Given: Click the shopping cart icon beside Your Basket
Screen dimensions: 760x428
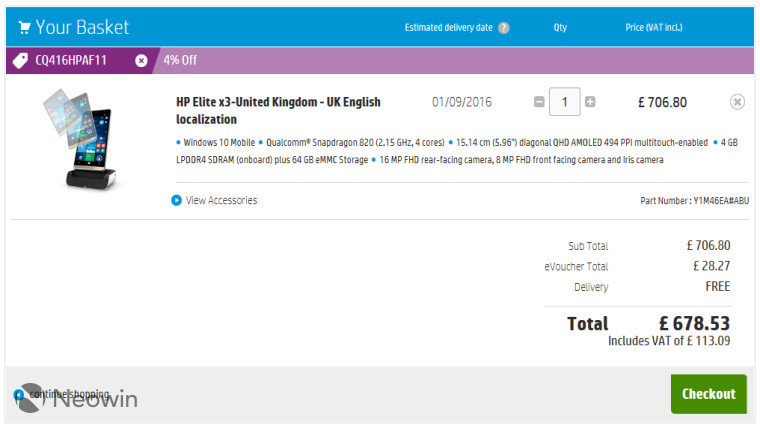Looking at the screenshot, I should (24, 28).
